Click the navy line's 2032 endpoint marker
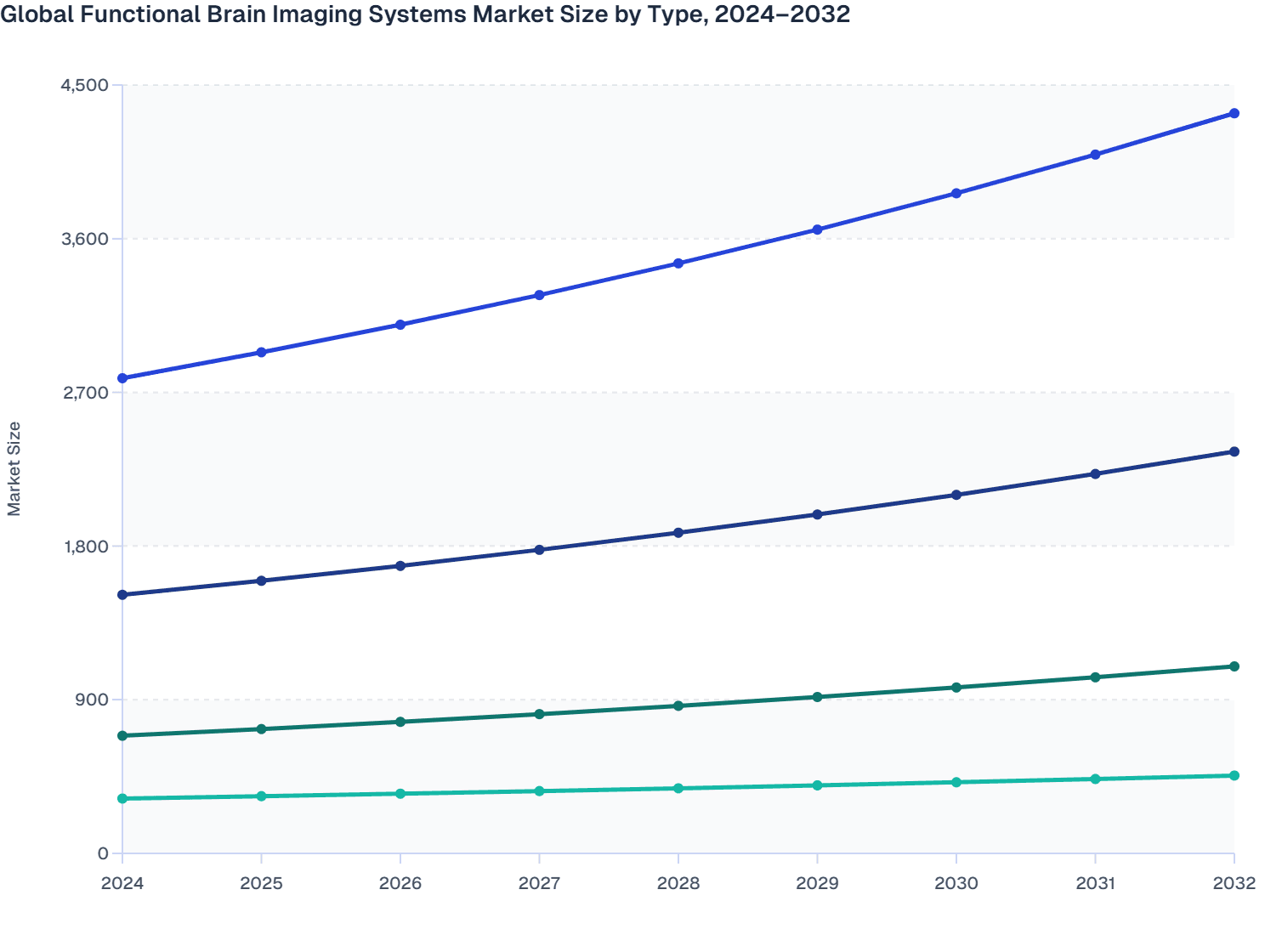 pos(1234,451)
